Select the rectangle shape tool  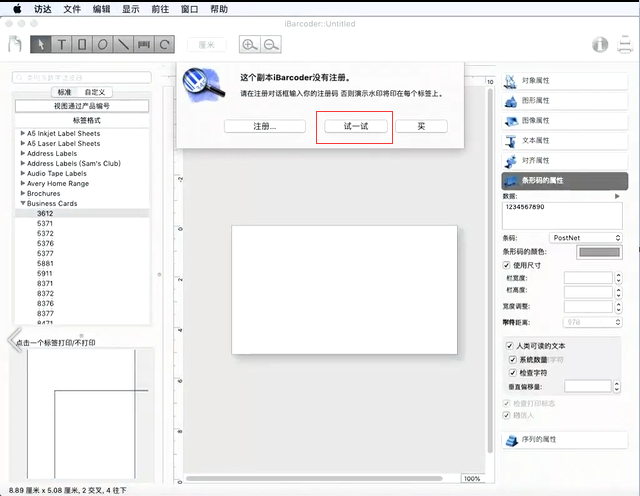coord(82,44)
